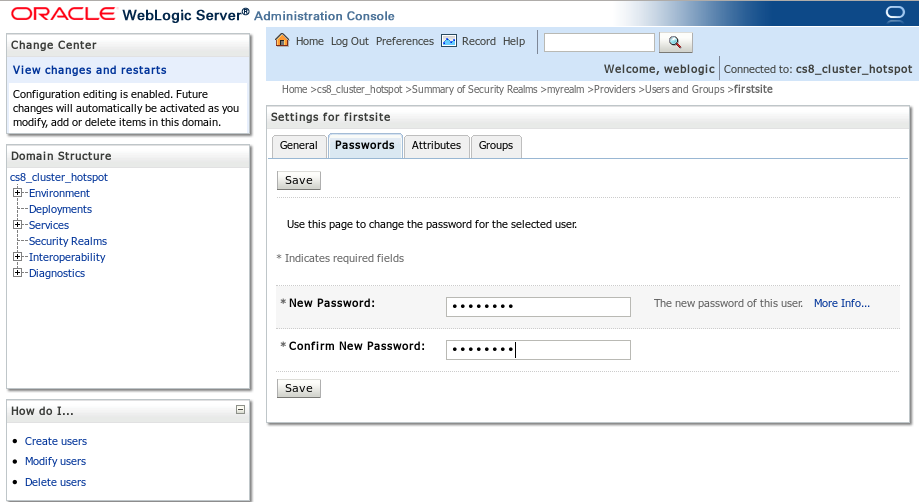Click the Confirm New Password field
The image size is (919, 502).
(x=538, y=350)
